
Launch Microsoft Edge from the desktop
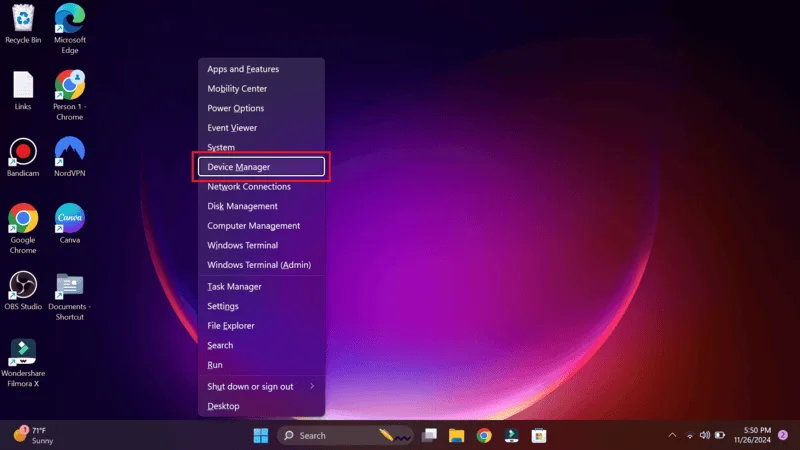(70, 28)
